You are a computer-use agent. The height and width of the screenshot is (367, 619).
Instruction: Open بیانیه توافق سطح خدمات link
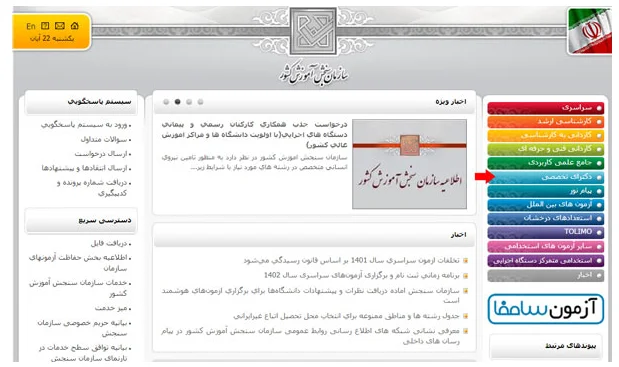(83, 353)
